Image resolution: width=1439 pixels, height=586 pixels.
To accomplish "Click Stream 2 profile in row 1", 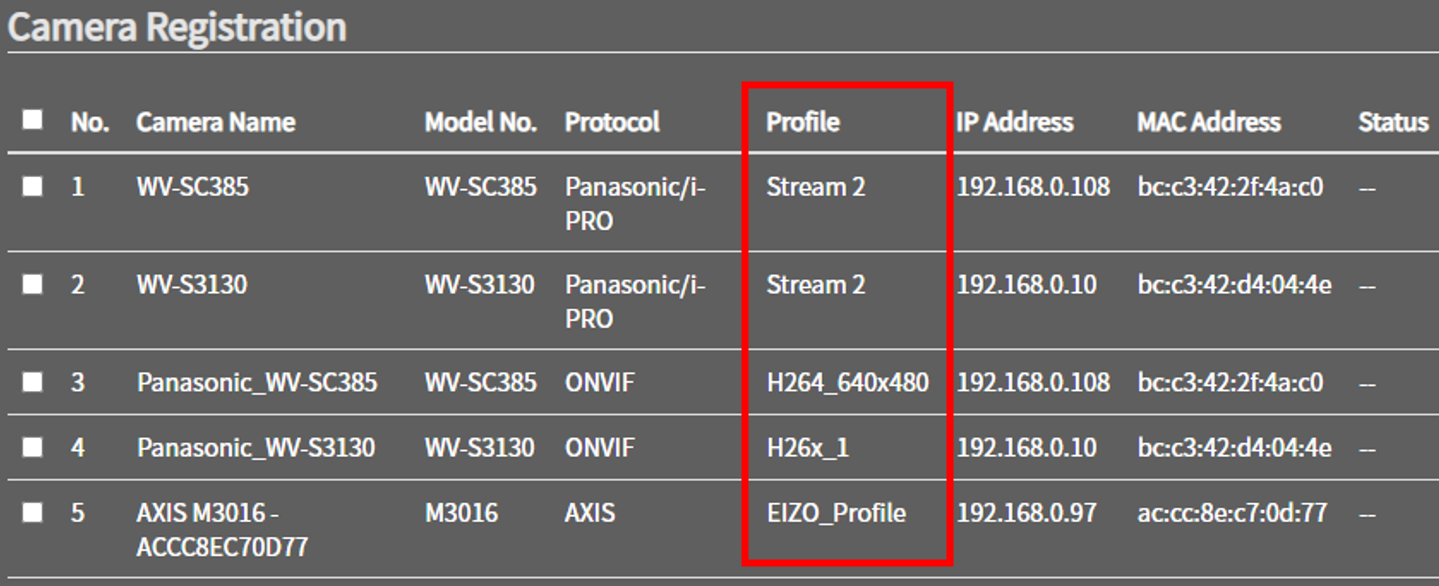I will [x=816, y=186].
